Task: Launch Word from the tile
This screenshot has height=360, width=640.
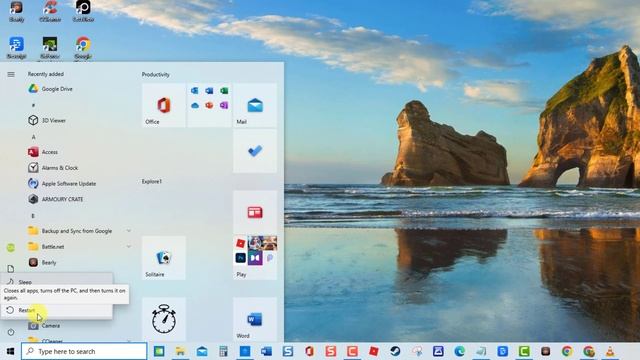Action: (x=255, y=319)
